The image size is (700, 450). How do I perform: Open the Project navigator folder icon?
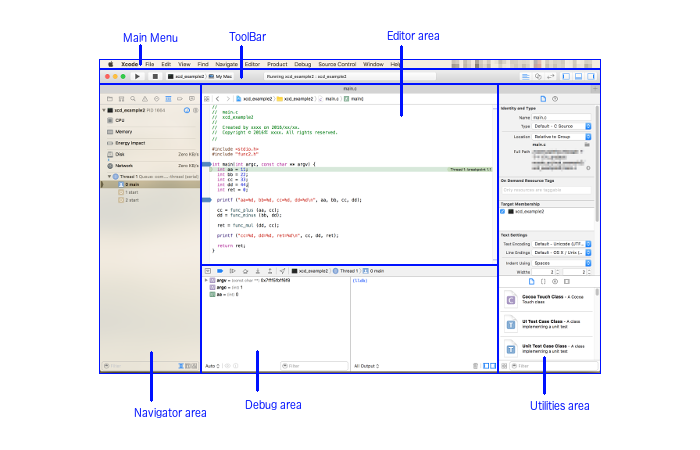point(109,99)
